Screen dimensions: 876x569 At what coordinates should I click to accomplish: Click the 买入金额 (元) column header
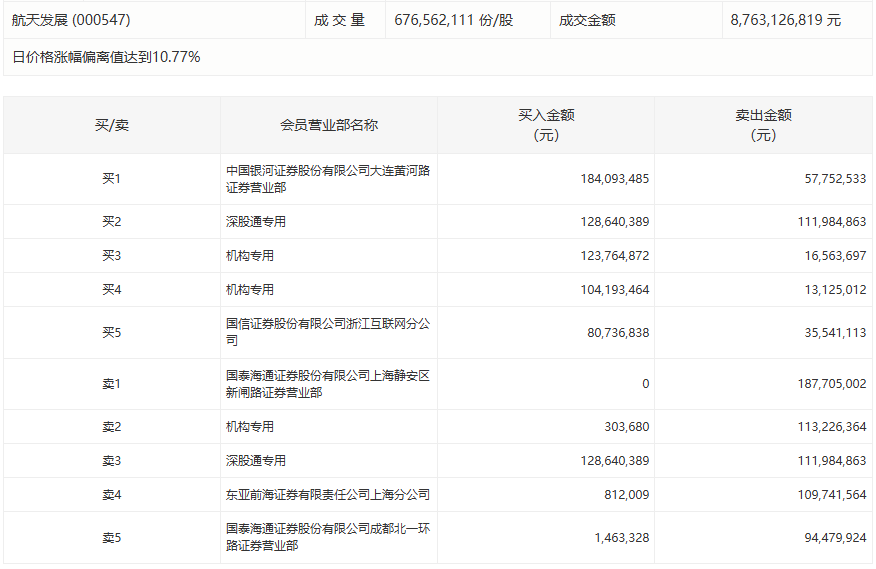[x=545, y=125]
